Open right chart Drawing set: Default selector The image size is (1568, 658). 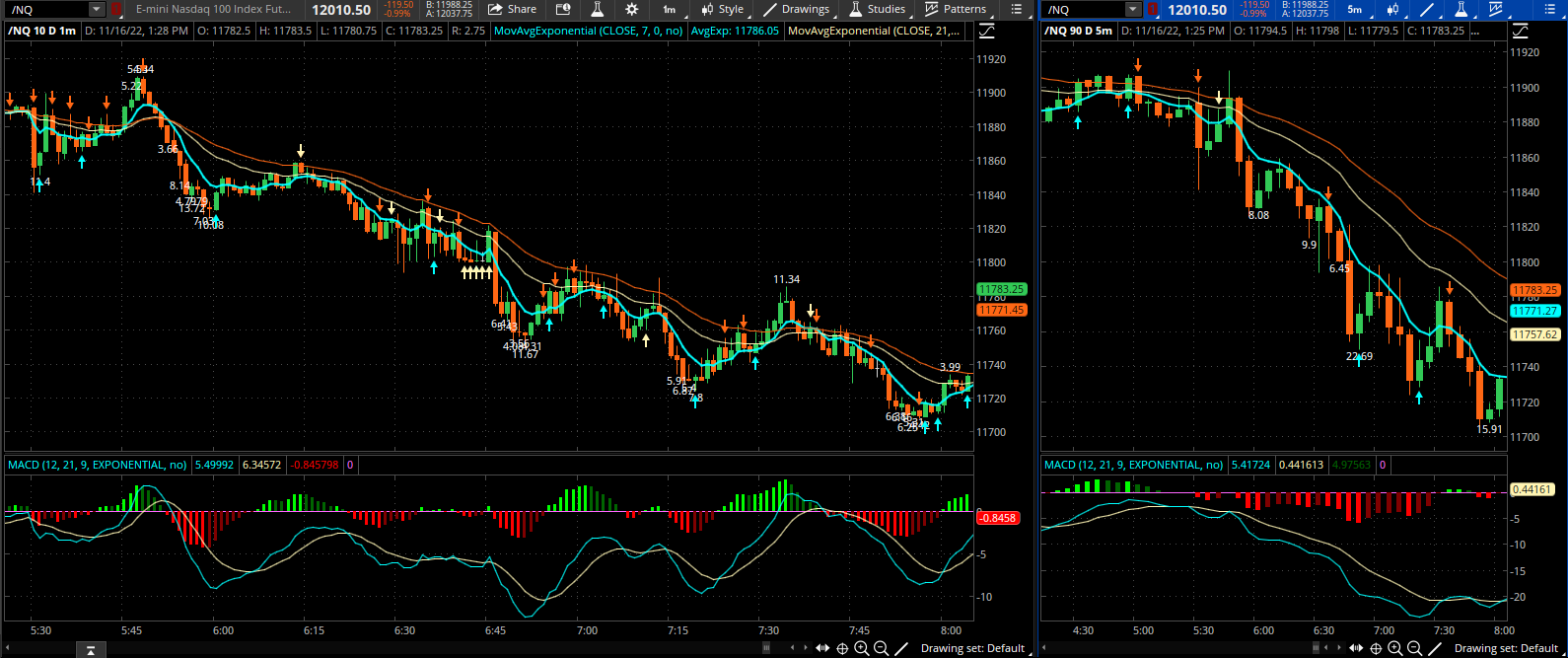pos(1506,648)
